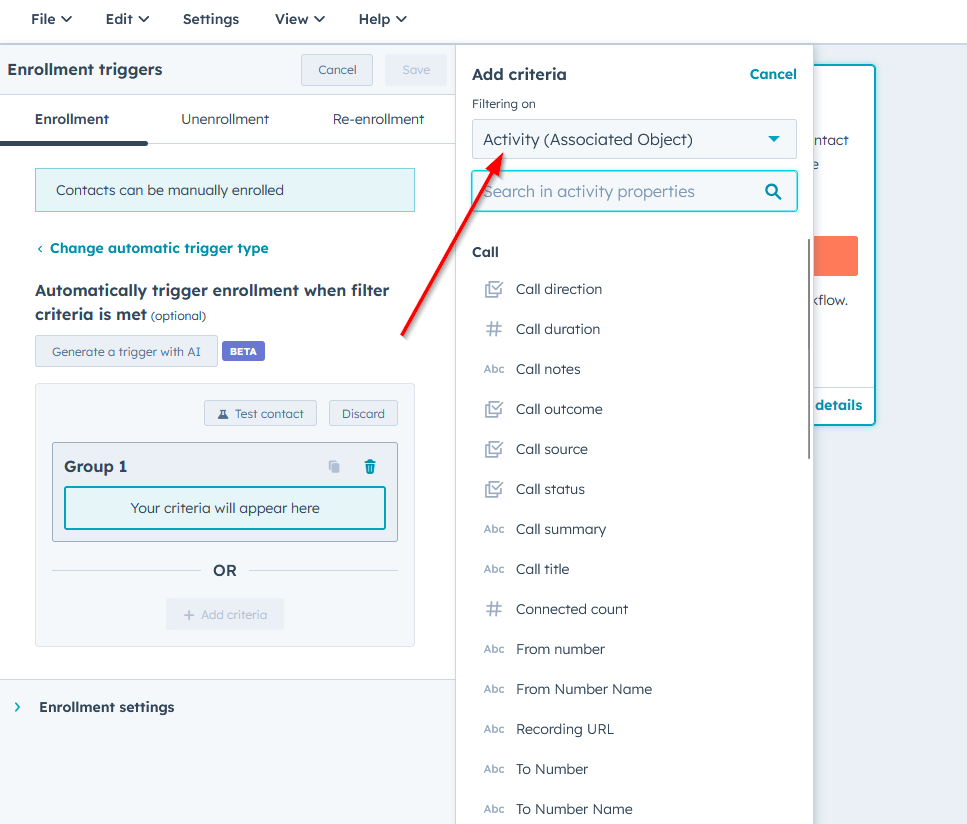The width and height of the screenshot is (967, 824).
Task: Switch to the Re-enrollment tab
Action: pyautogui.click(x=377, y=118)
